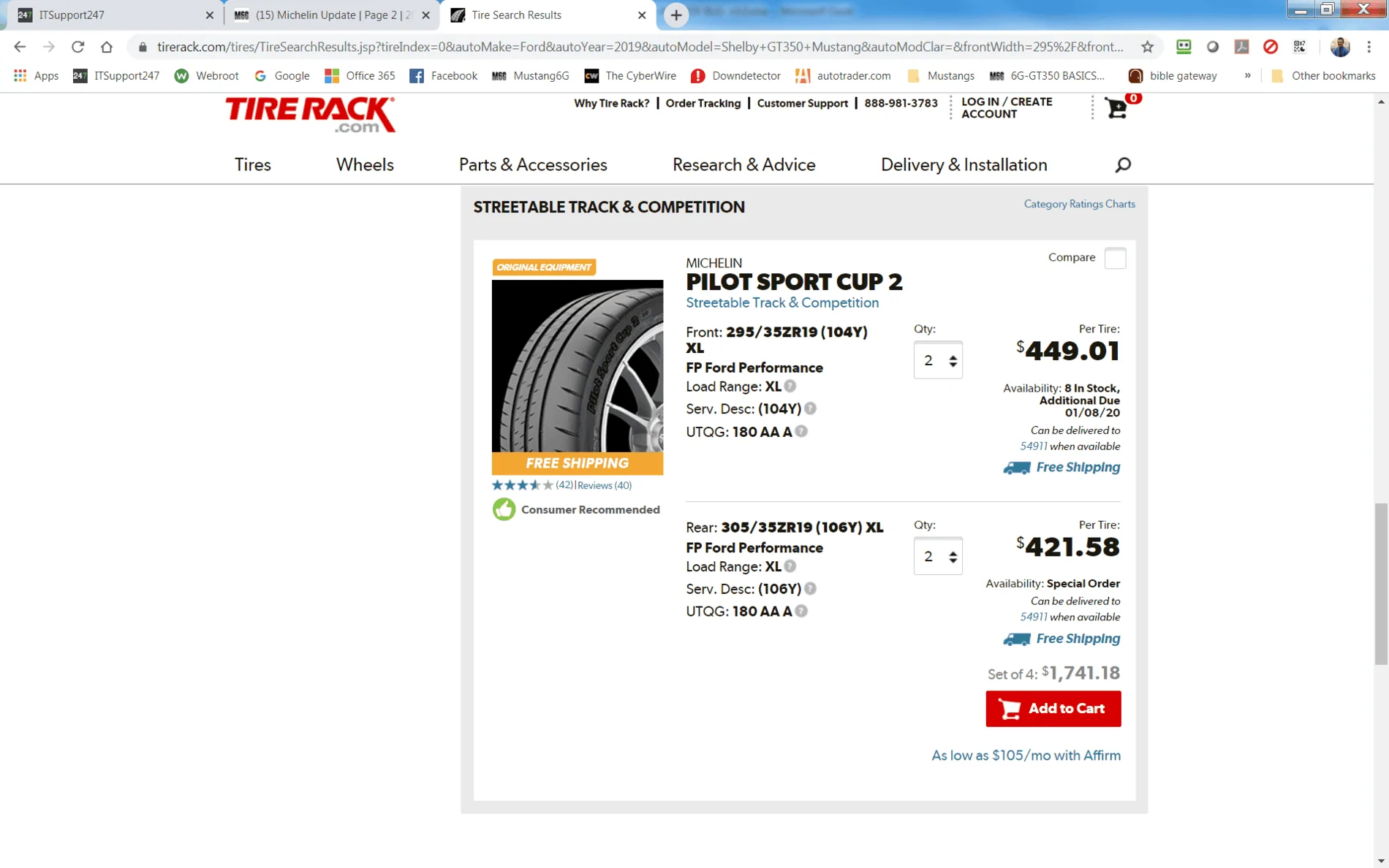Open the Wheels menu
Viewport: 1389px width, 868px height.
pos(365,164)
